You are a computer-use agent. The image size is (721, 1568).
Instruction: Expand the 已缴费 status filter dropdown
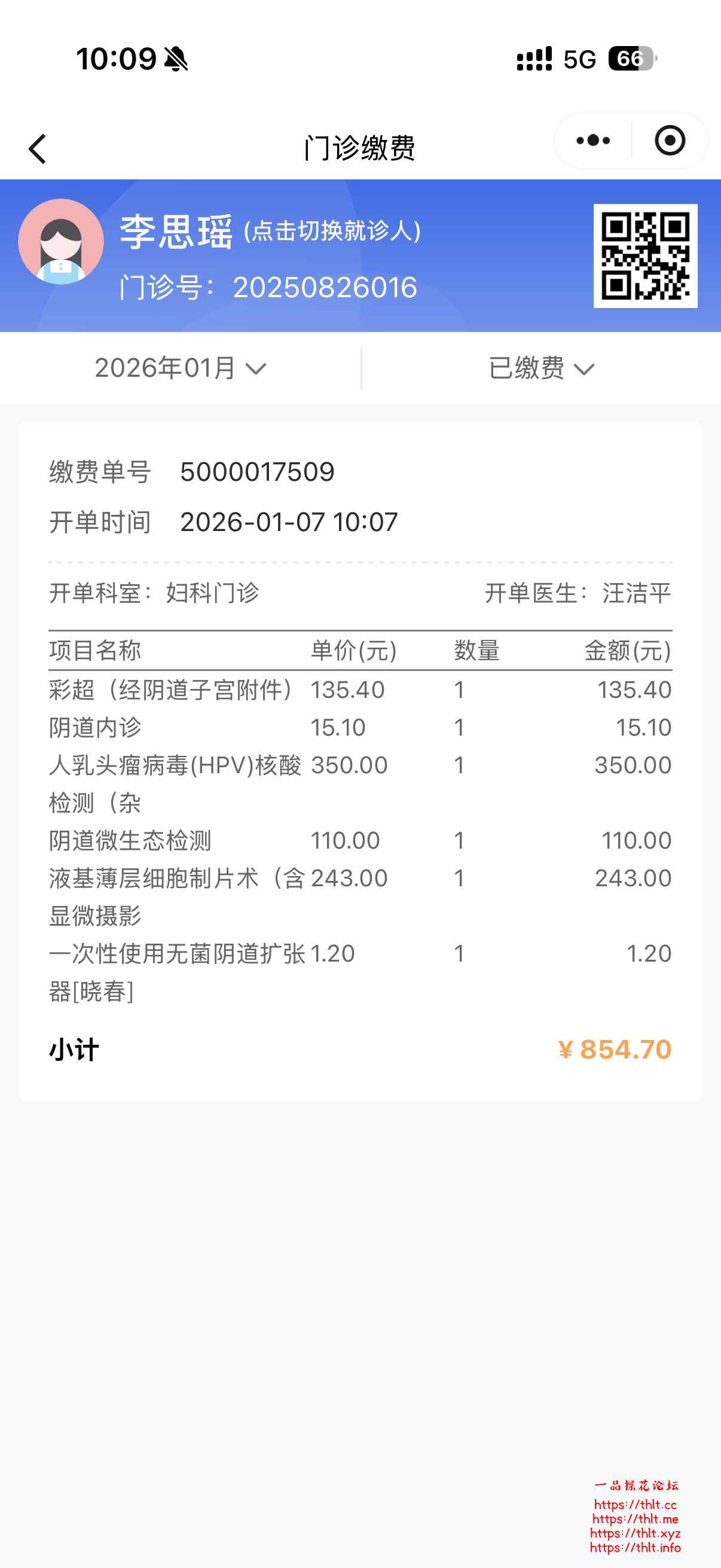point(541,368)
